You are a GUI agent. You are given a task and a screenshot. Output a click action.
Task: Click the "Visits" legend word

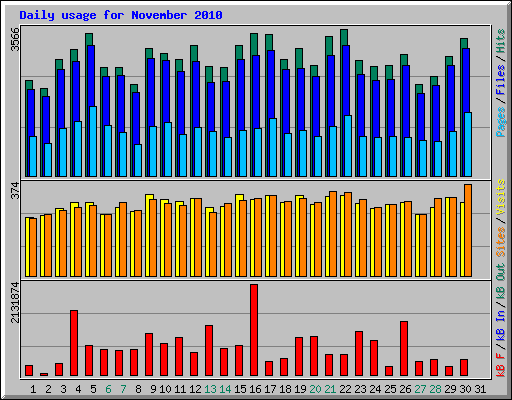pos(501,197)
